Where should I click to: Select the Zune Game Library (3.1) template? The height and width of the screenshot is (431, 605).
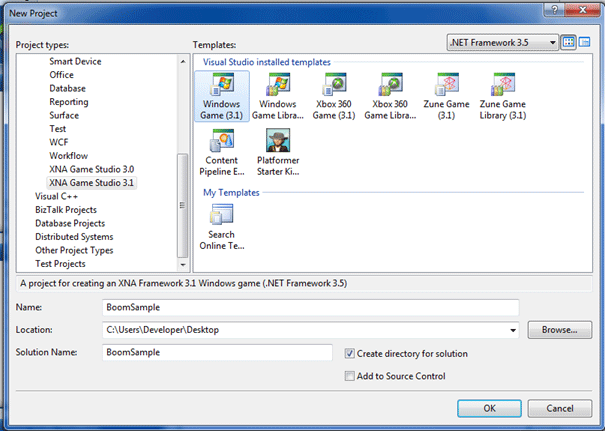point(503,96)
